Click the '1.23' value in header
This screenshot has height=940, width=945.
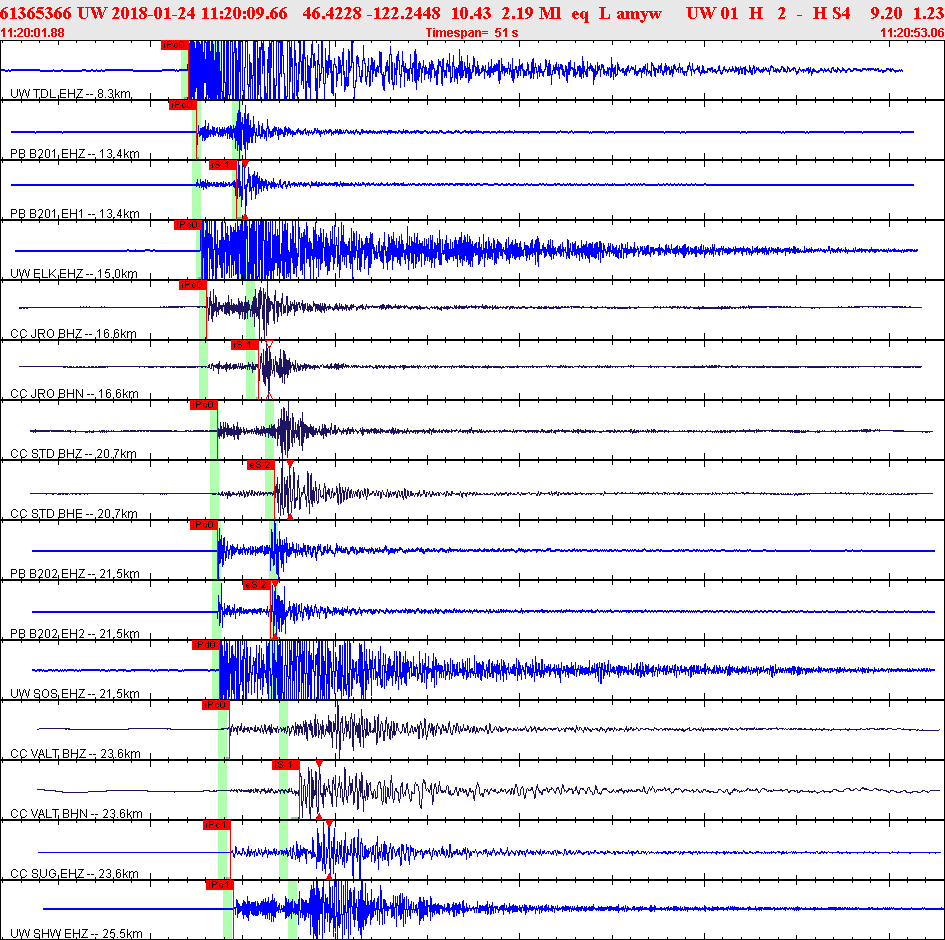929,13
